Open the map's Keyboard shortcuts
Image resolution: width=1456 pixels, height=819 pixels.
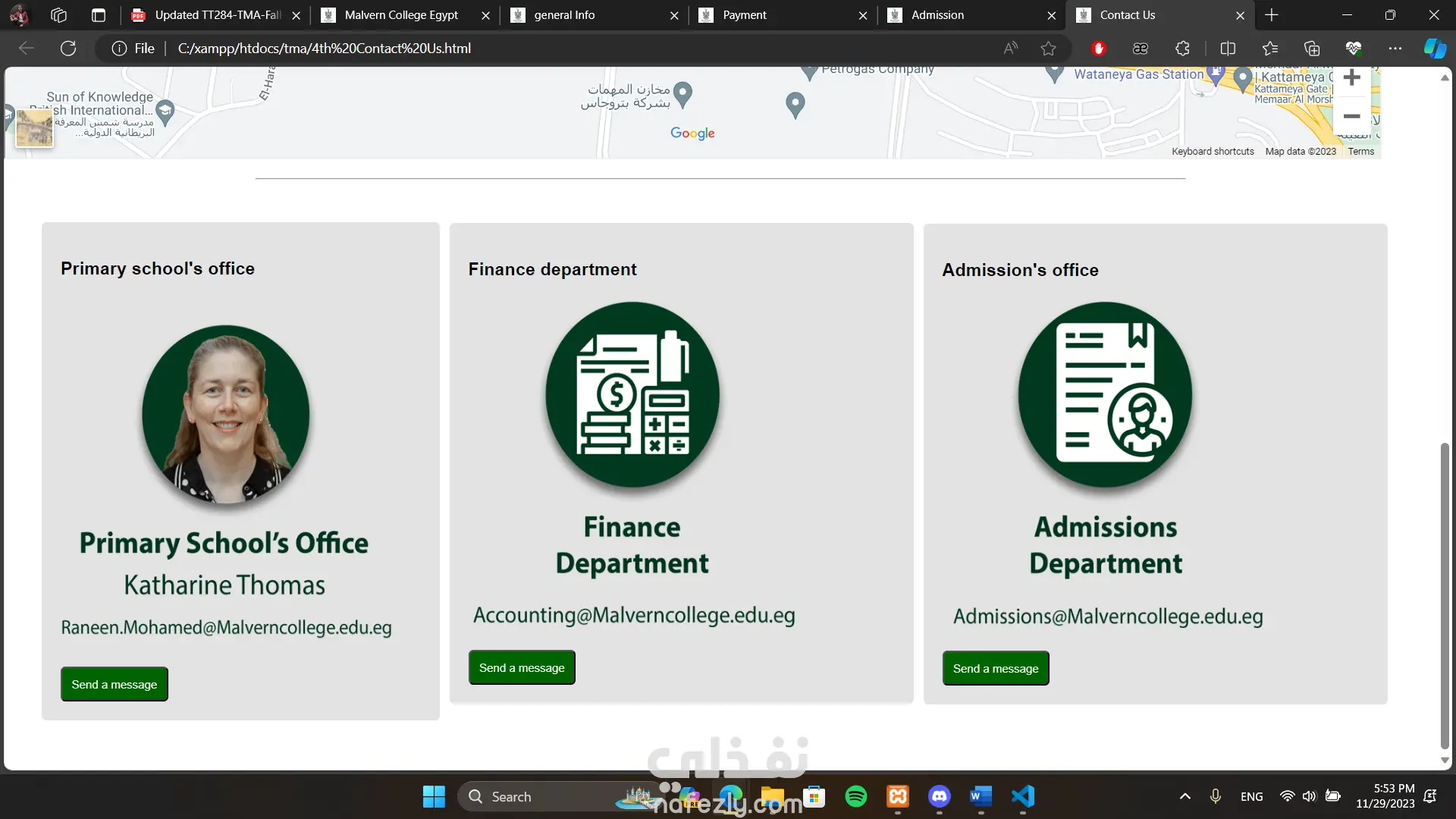pyautogui.click(x=1213, y=152)
